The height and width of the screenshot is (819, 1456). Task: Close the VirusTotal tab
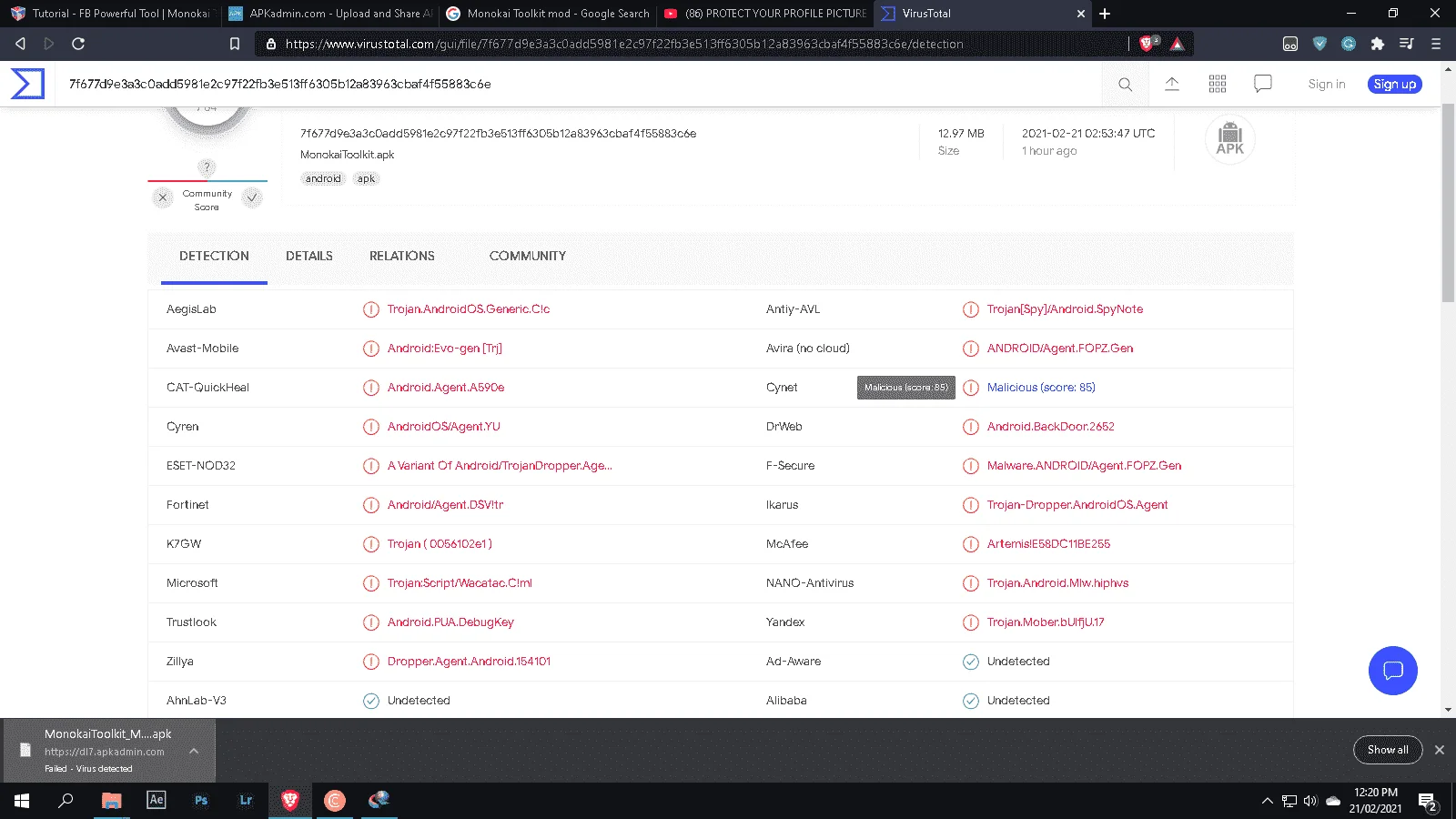[1081, 14]
